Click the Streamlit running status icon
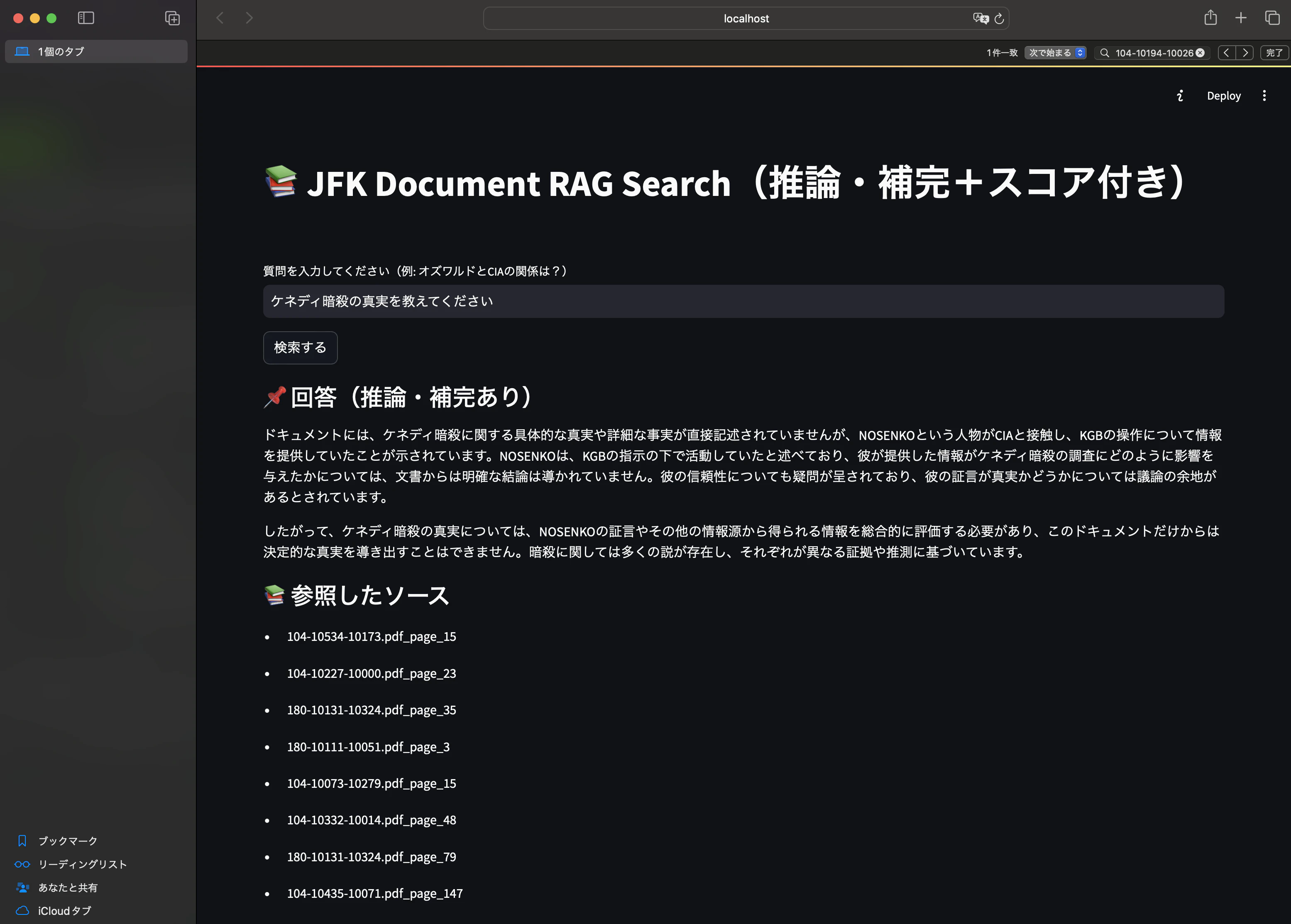The width and height of the screenshot is (1291, 924). (x=1180, y=95)
